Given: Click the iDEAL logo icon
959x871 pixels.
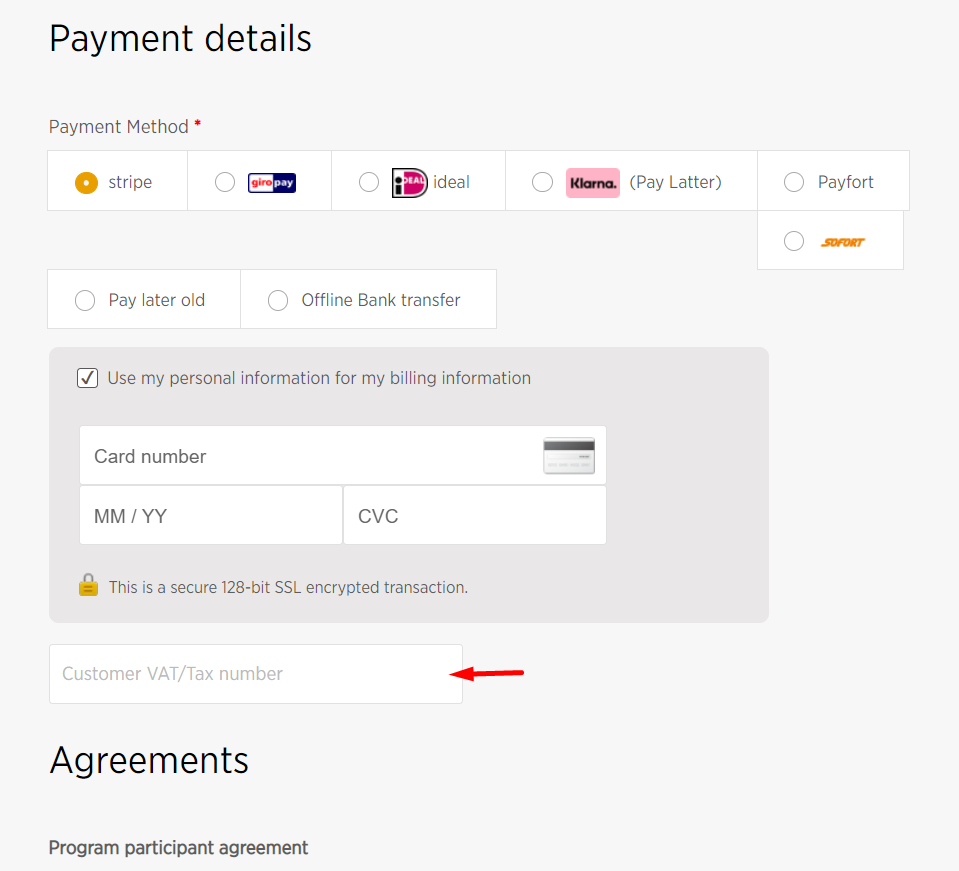Looking at the screenshot, I should pyautogui.click(x=409, y=182).
